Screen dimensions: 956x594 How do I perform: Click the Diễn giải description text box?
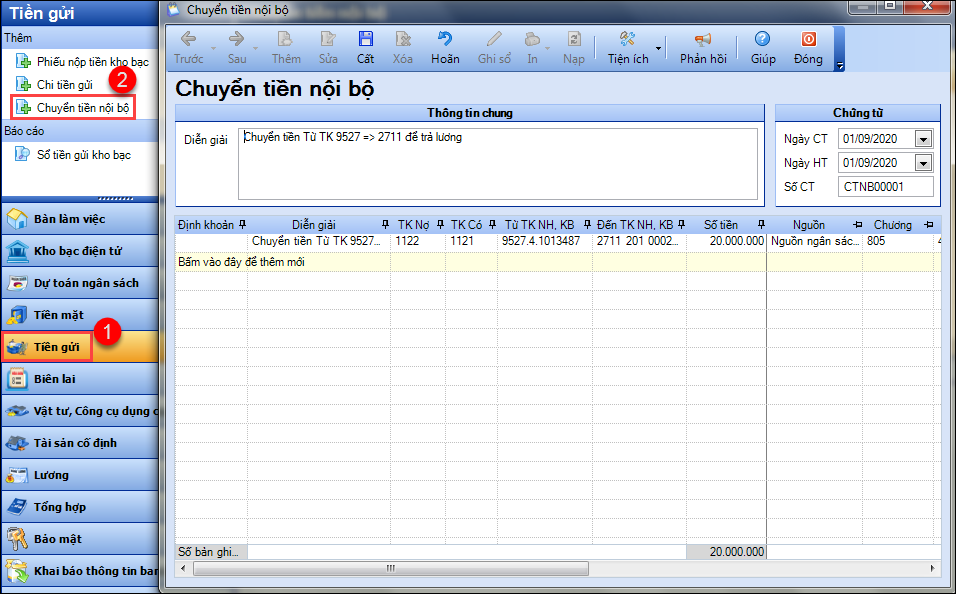pos(498,163)
